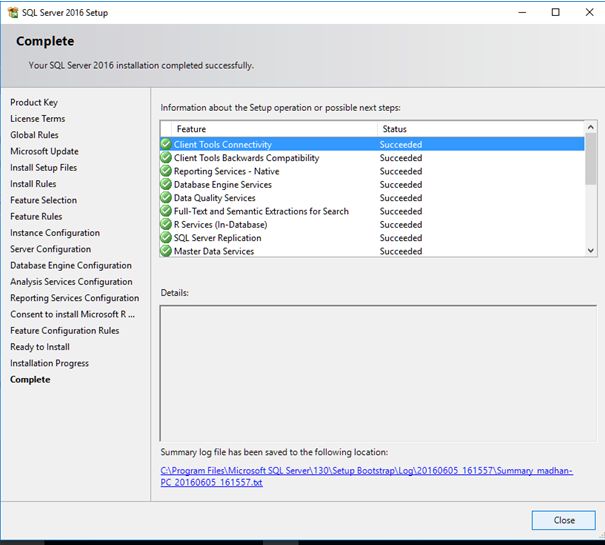The height and width of the screenshot is (545, 605).
Task: Click the status icon beside Data Quality Services
Action: (x=166, y=198)
